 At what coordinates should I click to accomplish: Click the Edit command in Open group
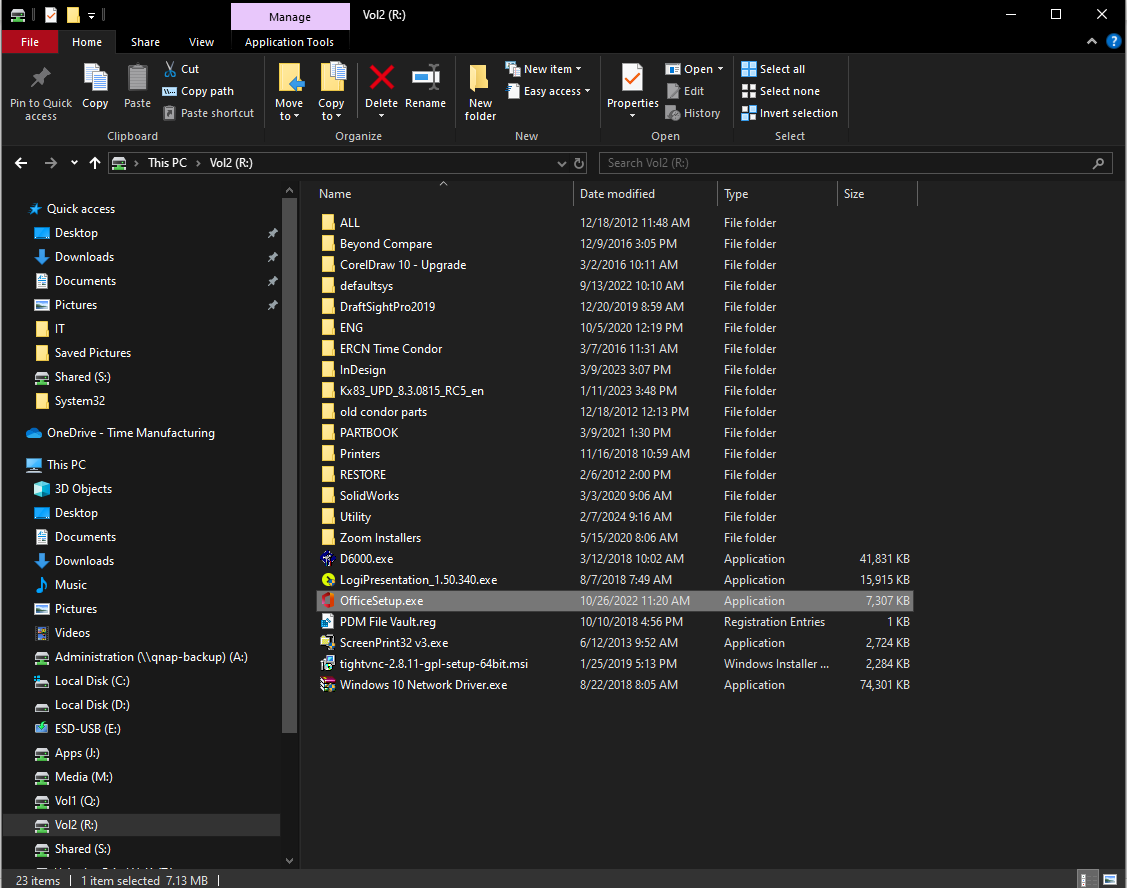coord(686,91)
